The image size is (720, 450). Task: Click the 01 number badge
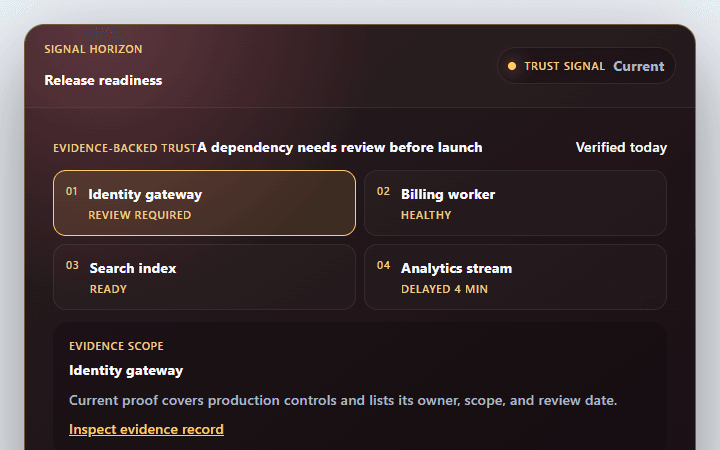(x=72, y=191)
